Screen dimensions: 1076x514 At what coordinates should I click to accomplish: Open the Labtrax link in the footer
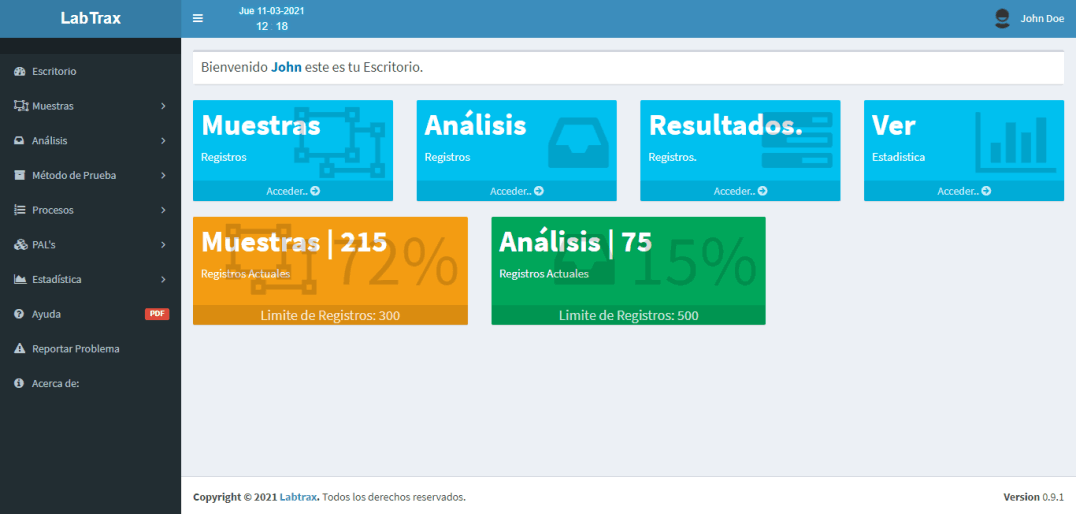pos(299,497)
